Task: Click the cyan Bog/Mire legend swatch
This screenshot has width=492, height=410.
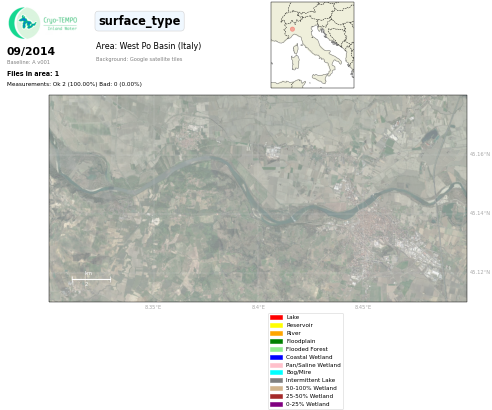Action: pyautogui.click(x=276, y=372)
